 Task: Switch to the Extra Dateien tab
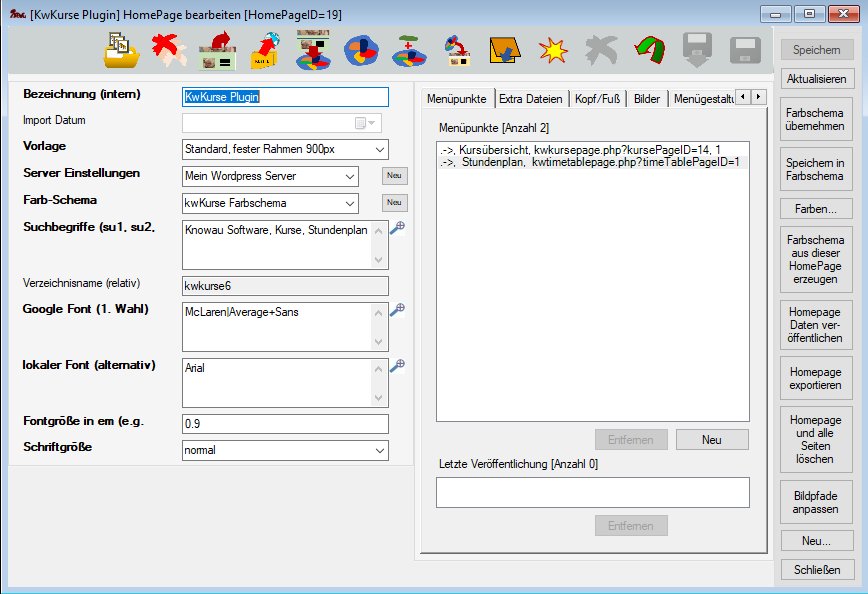(x=530, y=99)
